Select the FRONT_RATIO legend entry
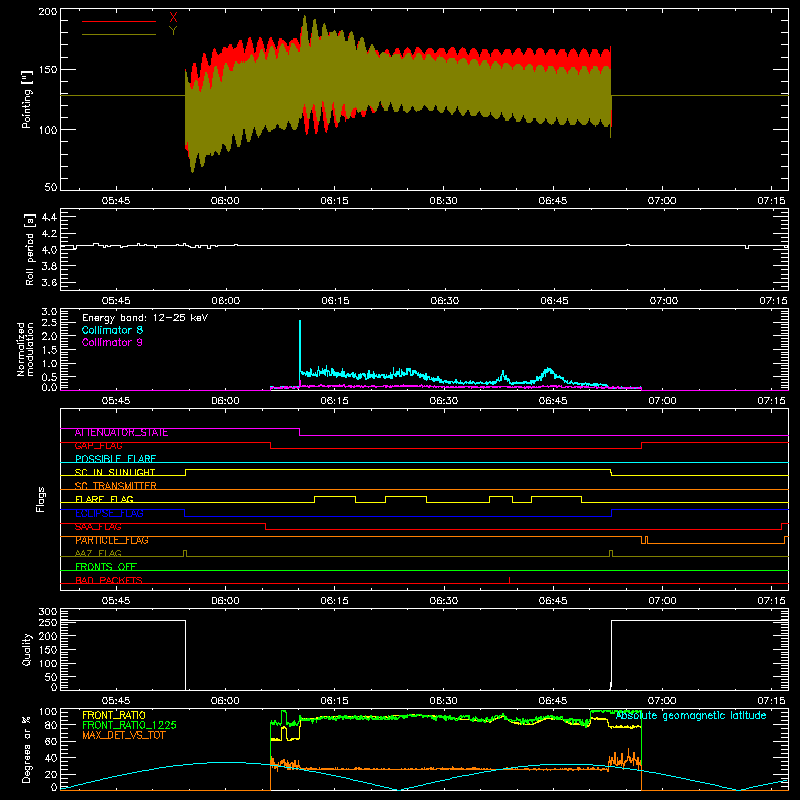This screenshot has height=800, width=800. (x=114, y=715)
